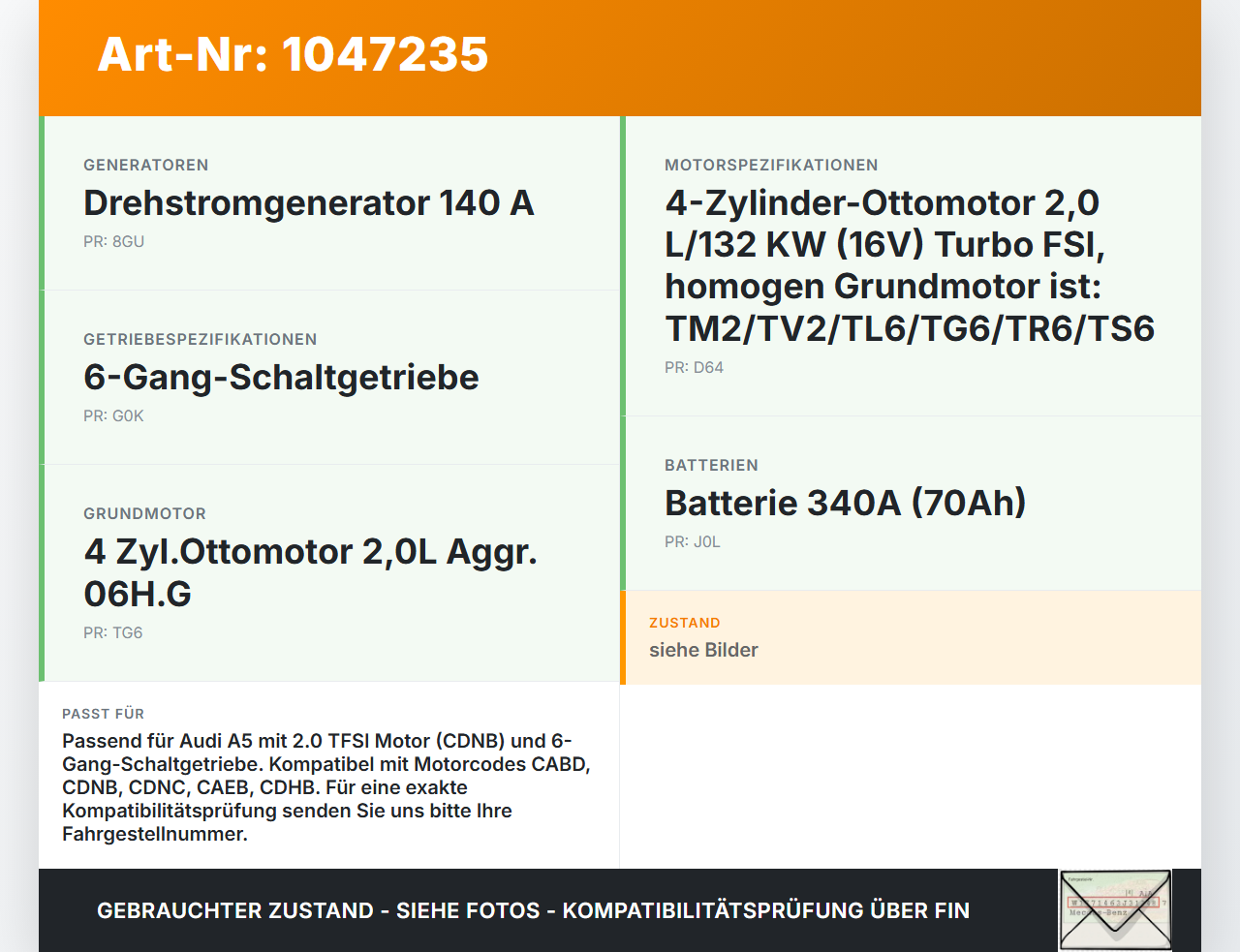Click the BATTERIEN category label

click(711, 465)
